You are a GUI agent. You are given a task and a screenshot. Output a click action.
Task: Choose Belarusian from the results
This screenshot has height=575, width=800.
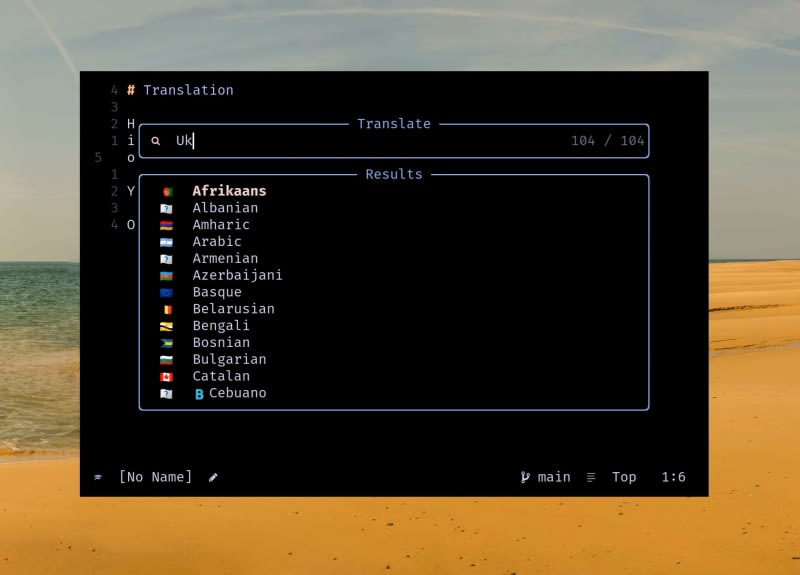pyautogui.click(x=233, y=309)
